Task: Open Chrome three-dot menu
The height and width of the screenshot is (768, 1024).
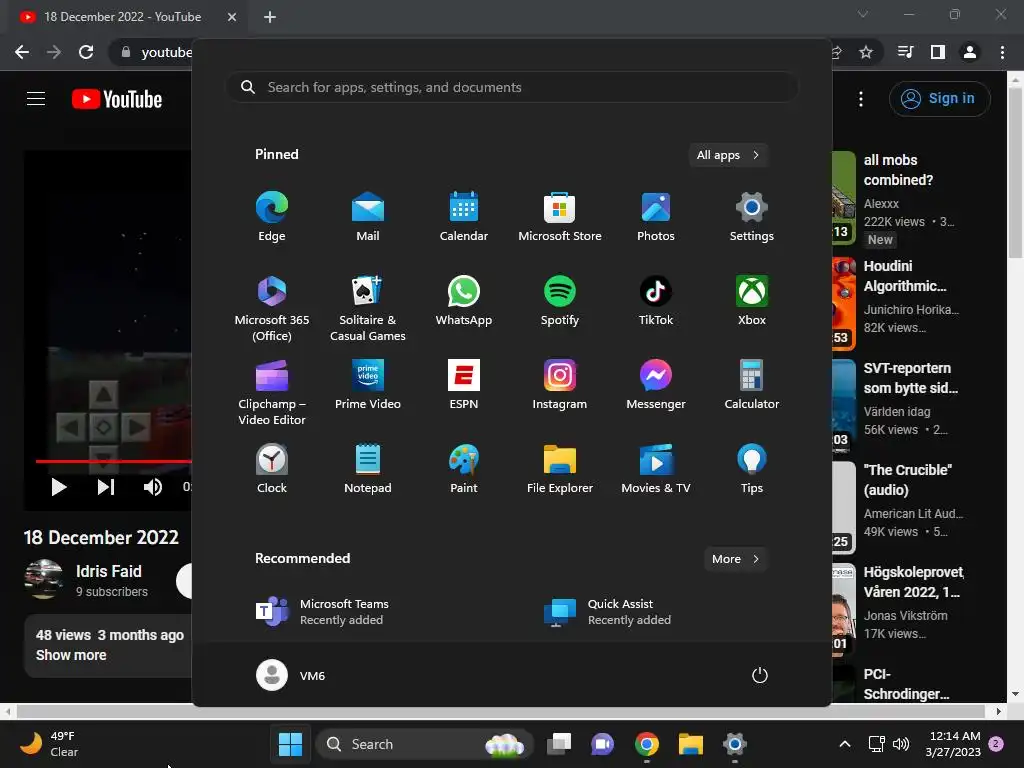Action: 1002,52
